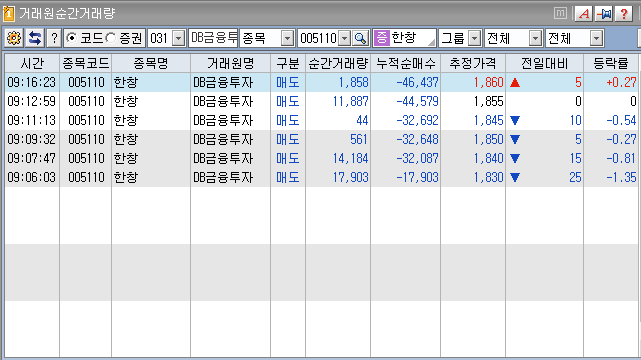
Task: Click the question mark toolbar button
Action: (x=54, y=38)
